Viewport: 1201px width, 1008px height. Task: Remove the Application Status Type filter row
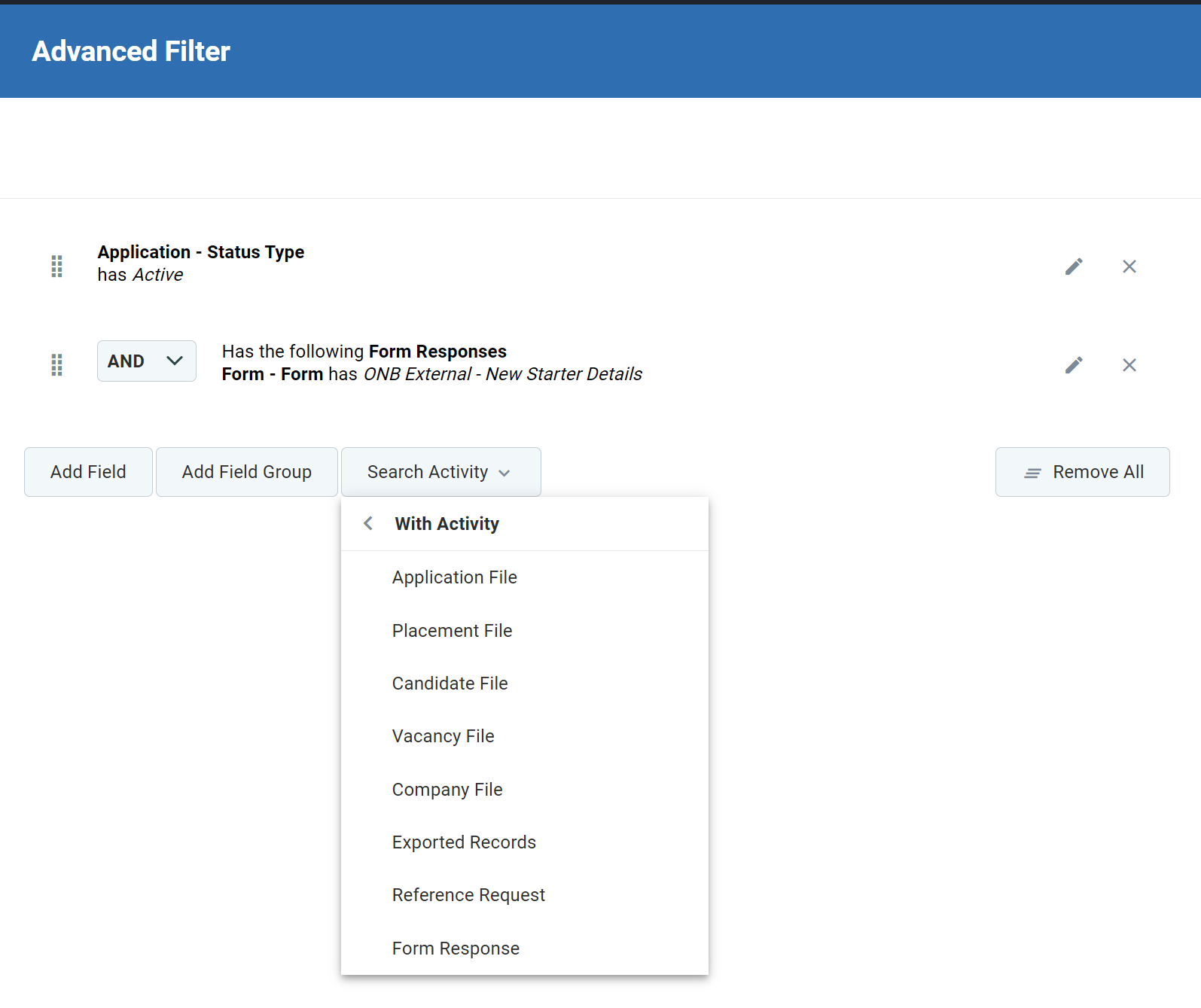pos(1129,266)
